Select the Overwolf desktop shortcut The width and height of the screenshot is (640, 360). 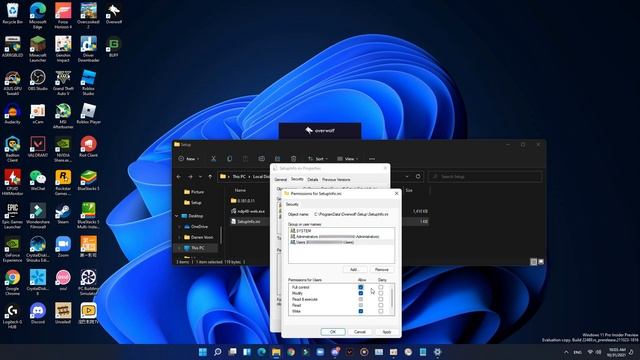(x=113, y=13)
